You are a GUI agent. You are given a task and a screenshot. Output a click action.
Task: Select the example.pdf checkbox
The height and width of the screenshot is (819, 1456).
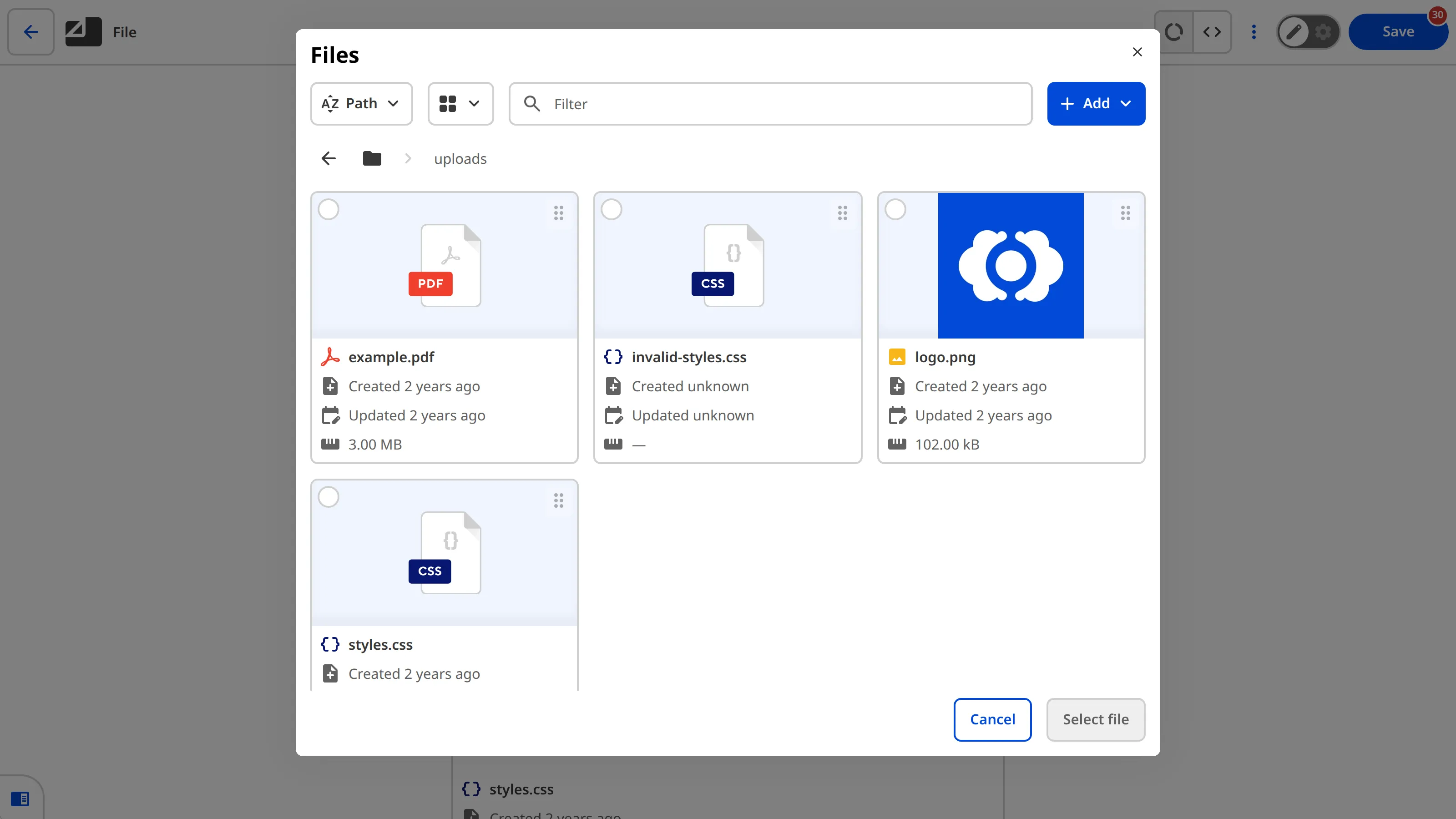coord(329,210)
